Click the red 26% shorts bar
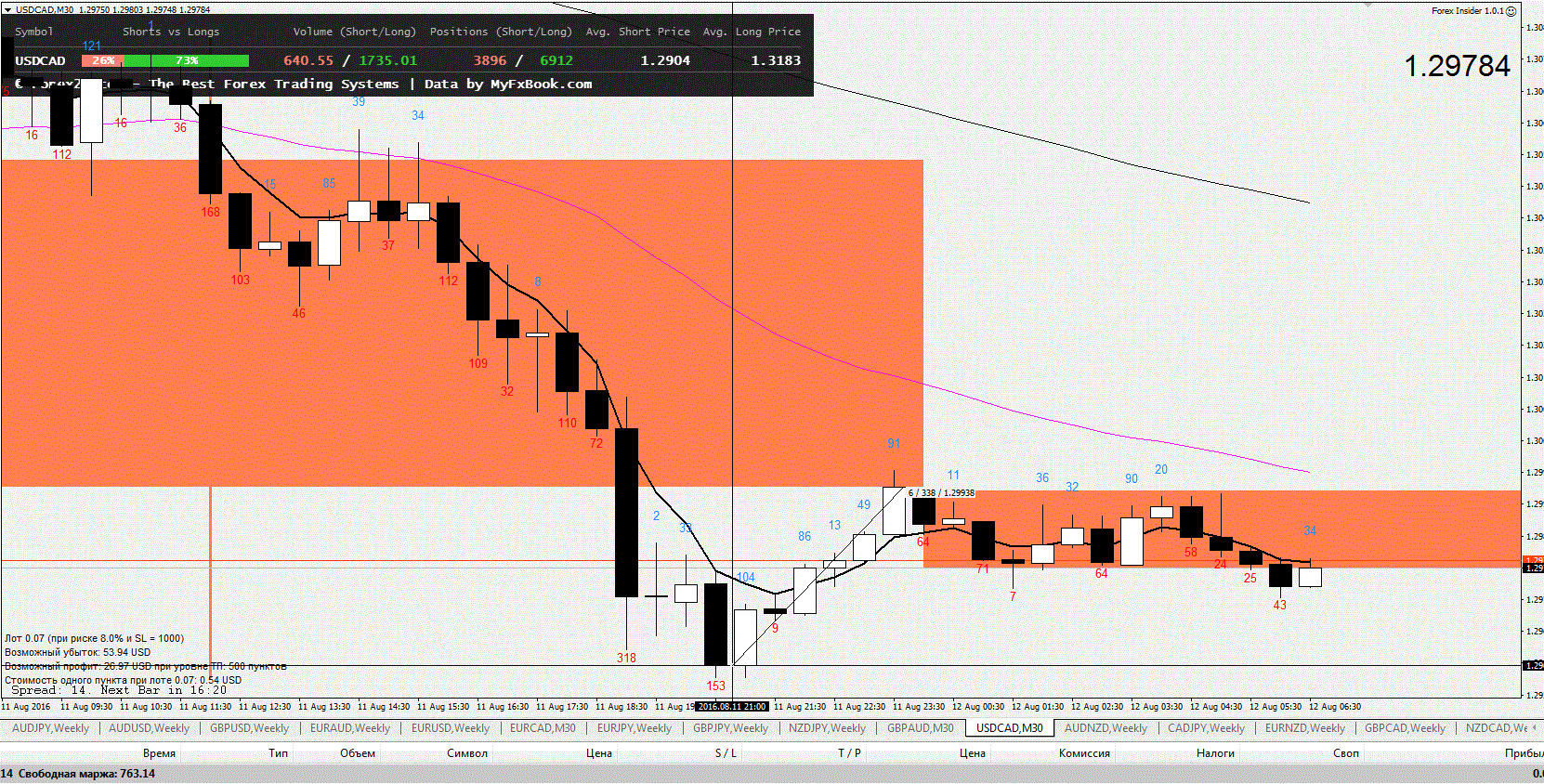 [102, 60]
